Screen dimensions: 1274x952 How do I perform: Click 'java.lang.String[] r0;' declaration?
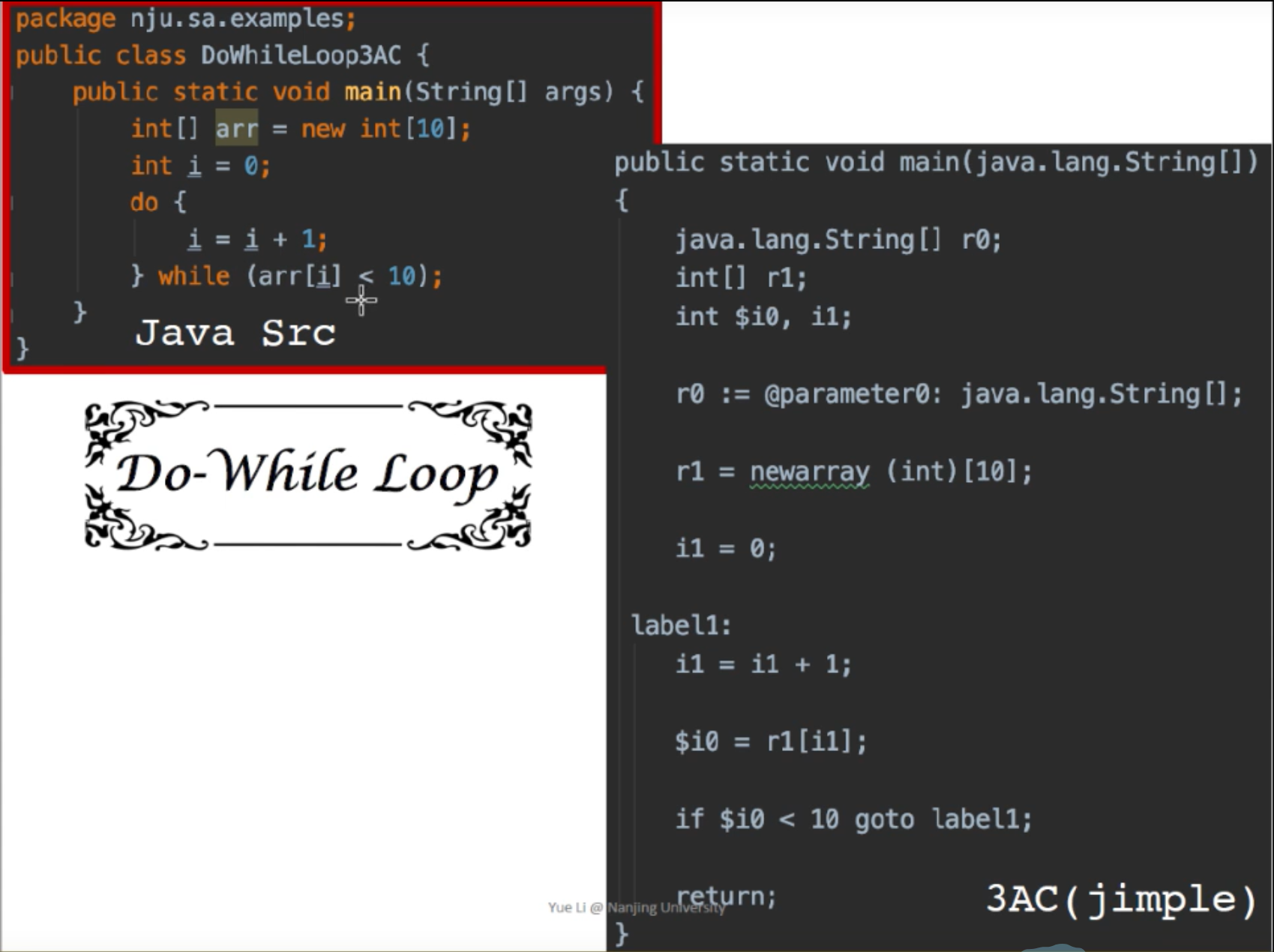click(x=838, y=240)
